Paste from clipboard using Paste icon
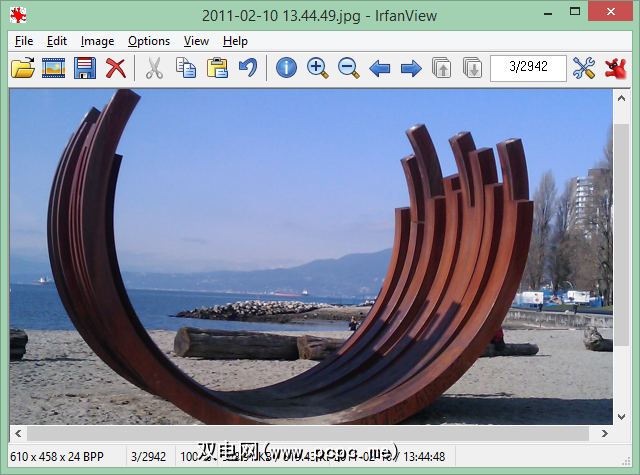The image size is (640, 475). 217,69
